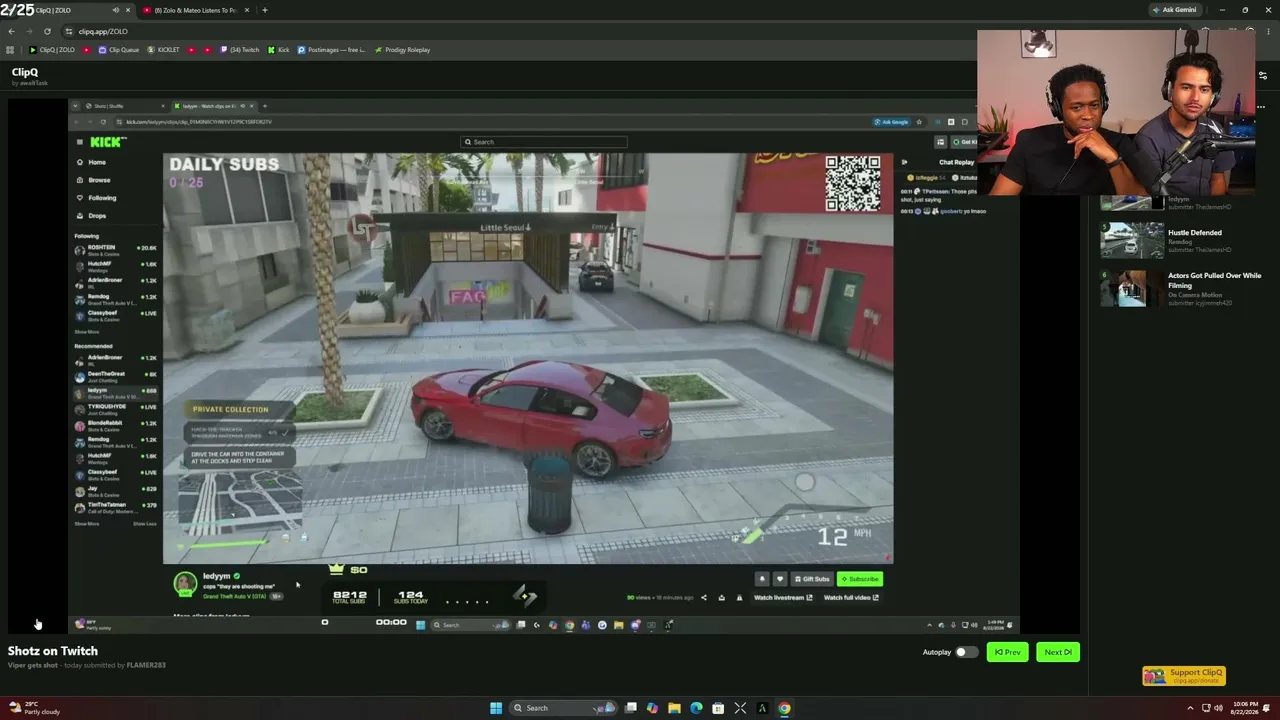The height and width of the screenshot is (720, 1280).
Task: Open the weather widget showing Partly cloudy
Action: tap(35, 708)
